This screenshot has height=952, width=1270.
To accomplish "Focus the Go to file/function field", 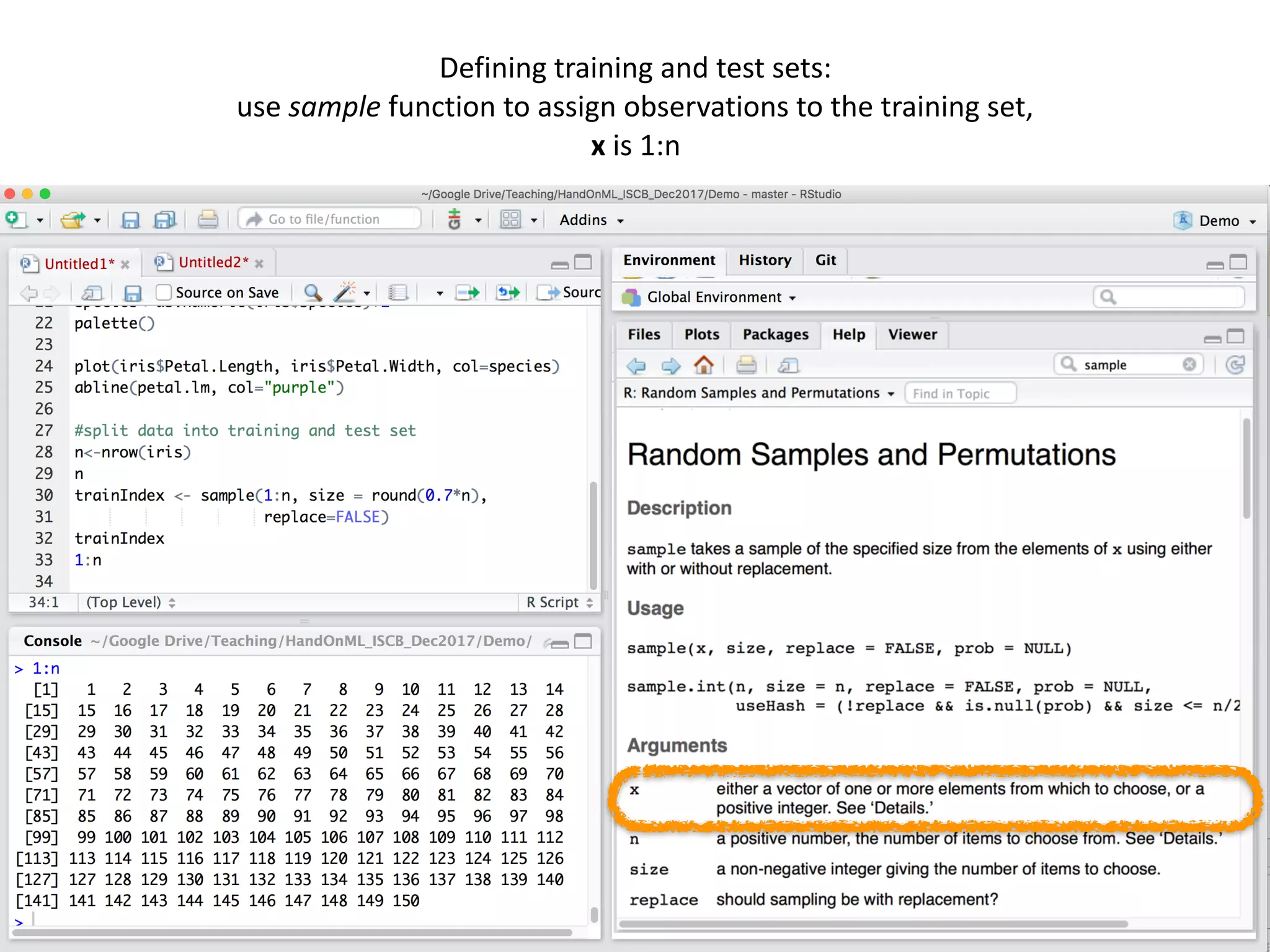I will 330,219.
